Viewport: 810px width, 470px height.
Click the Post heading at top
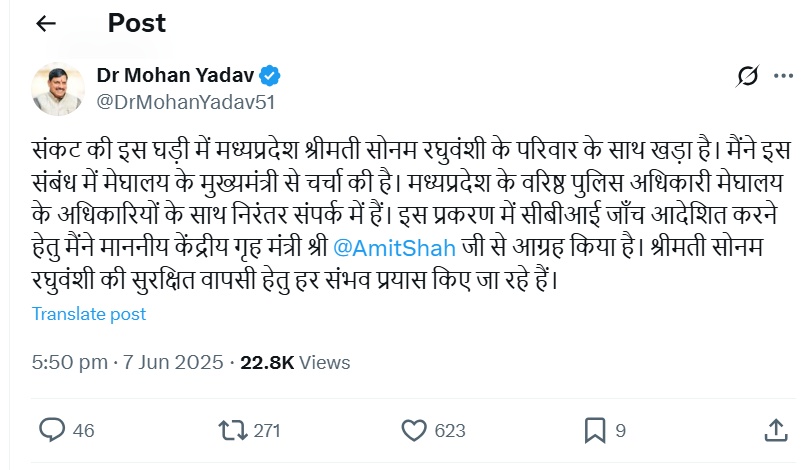click(139, 23)
